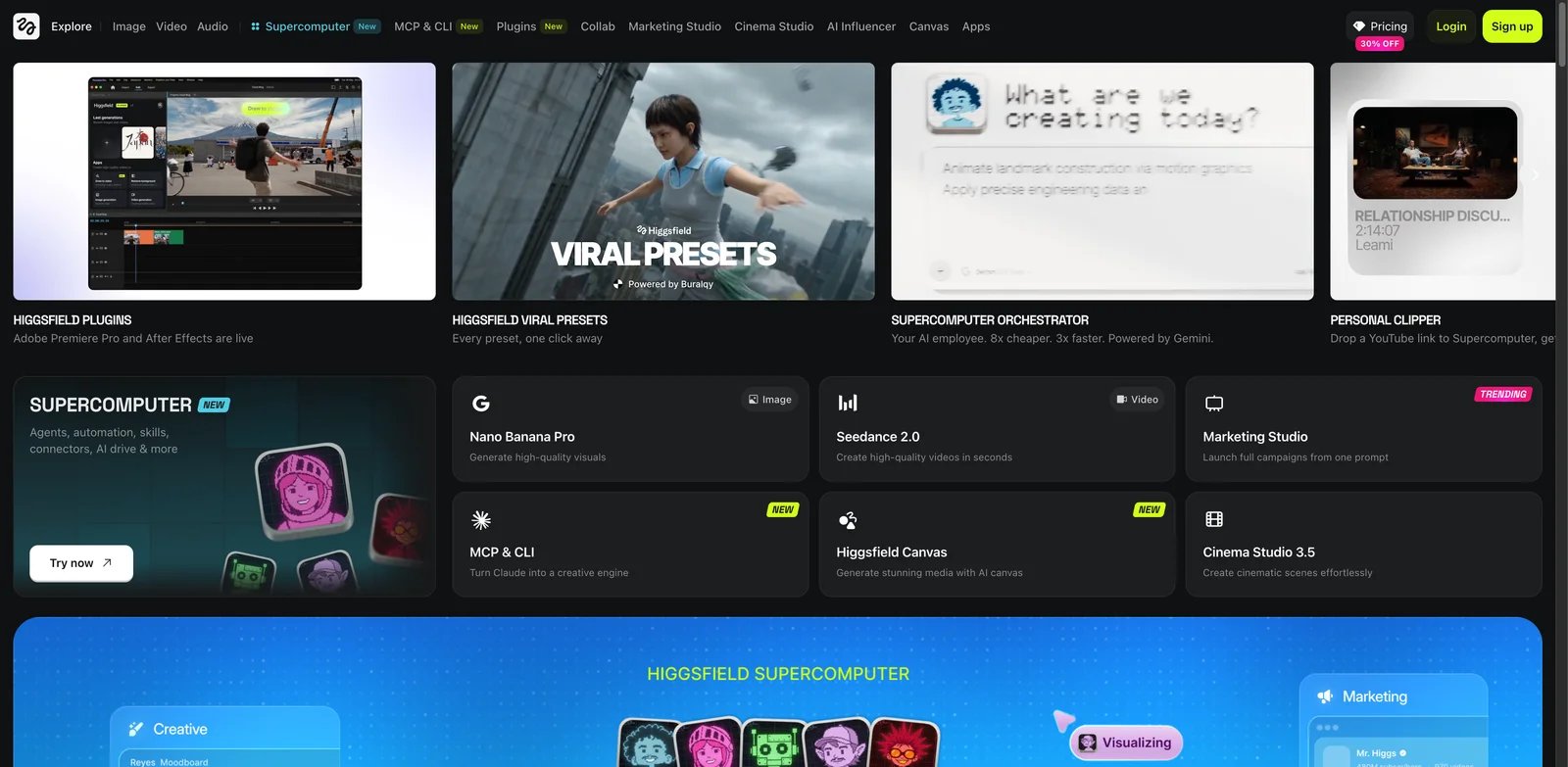Click the HIGGSFIELD PLUGINS title text

click(x=73, y=320)
